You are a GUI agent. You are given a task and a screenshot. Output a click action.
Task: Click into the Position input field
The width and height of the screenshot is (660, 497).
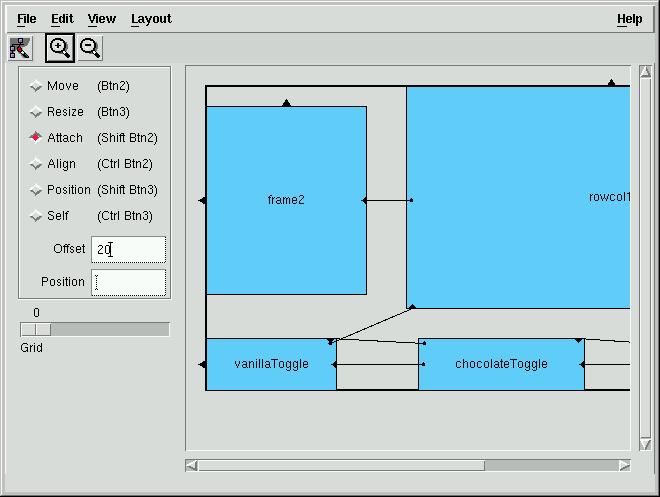coord(128,282)
